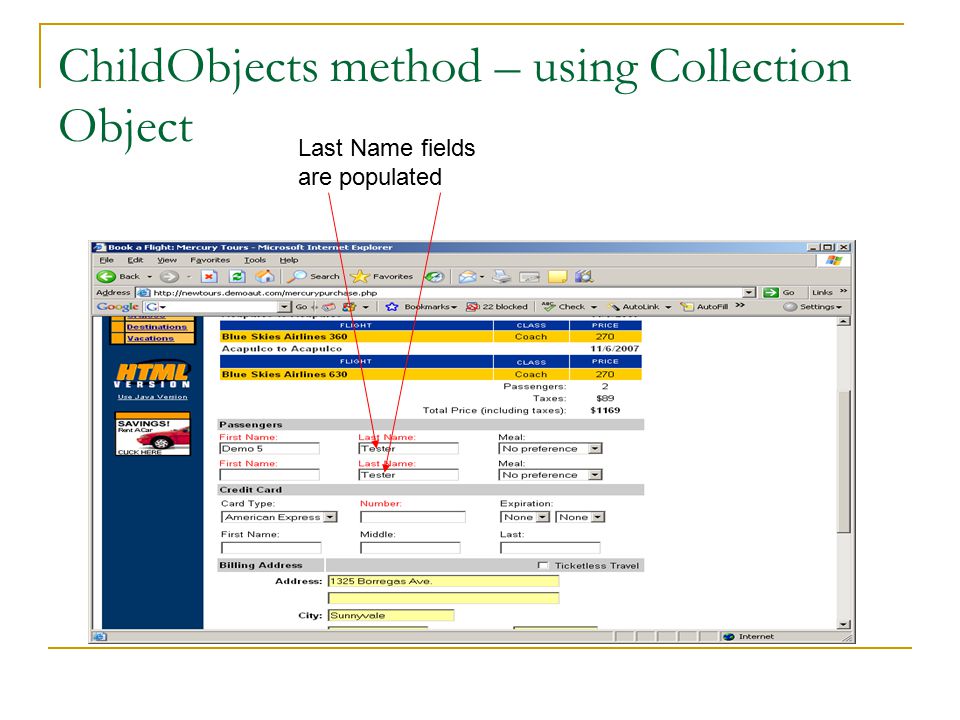Click the credit card Last name field
The width and height of the screenshot is (960, 720).
(x=550, y=548)
